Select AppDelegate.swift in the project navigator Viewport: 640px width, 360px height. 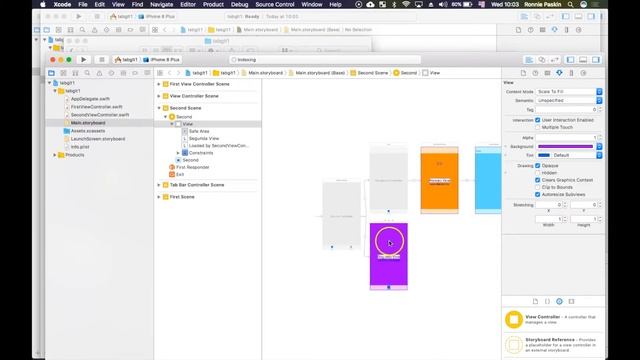tap(90, 99)
